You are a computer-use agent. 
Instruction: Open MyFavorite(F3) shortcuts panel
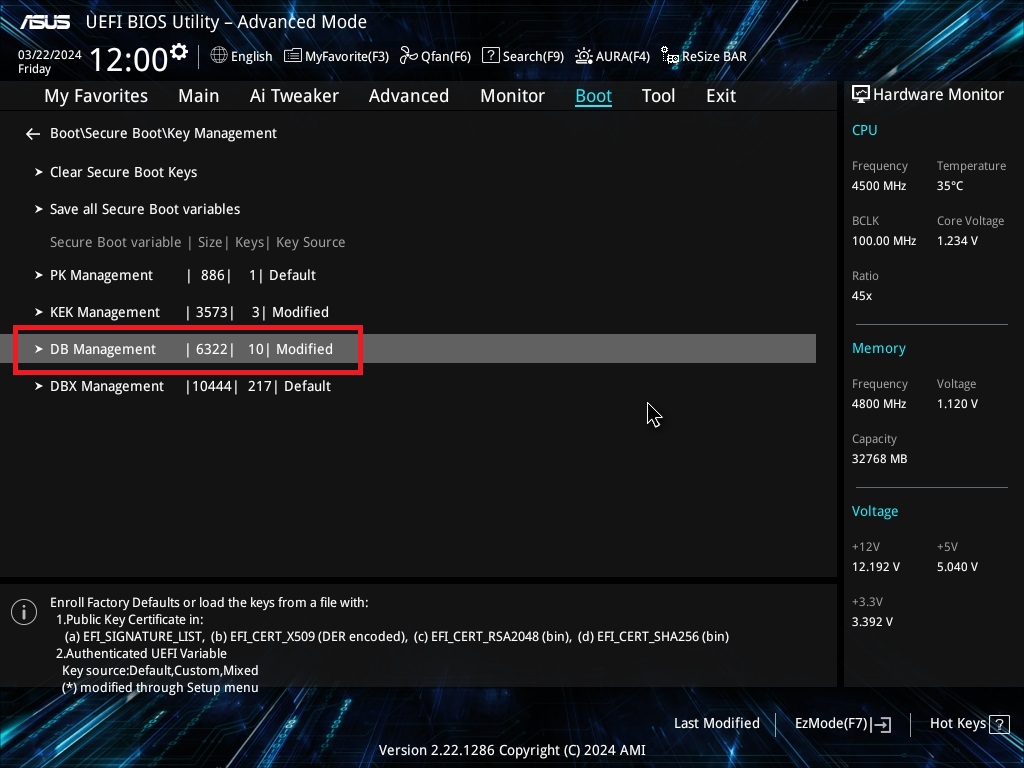(336, 56)
